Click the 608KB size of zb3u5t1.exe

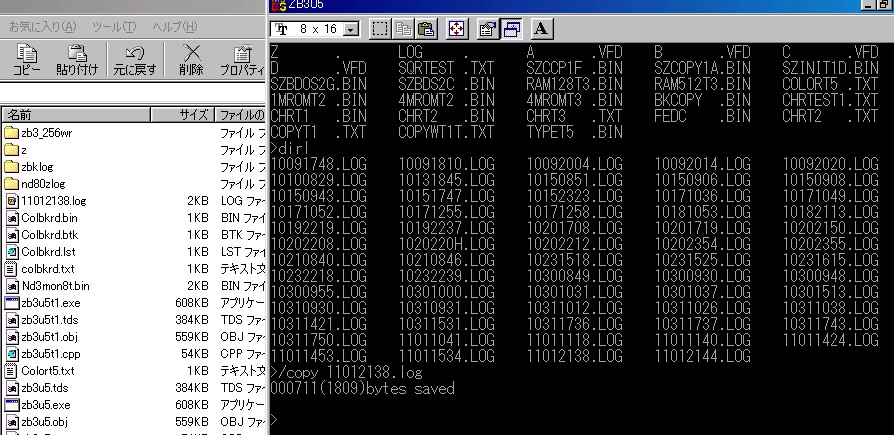pyautogui.click(x=192, y=303)
